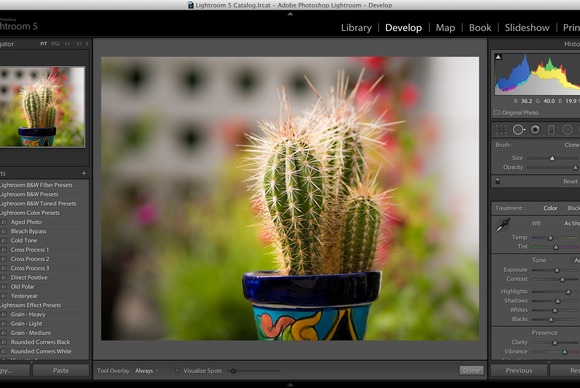This screenshot has height=388, width=580.
Task: Click the Yesteryear preset icon
Action: 4,296
